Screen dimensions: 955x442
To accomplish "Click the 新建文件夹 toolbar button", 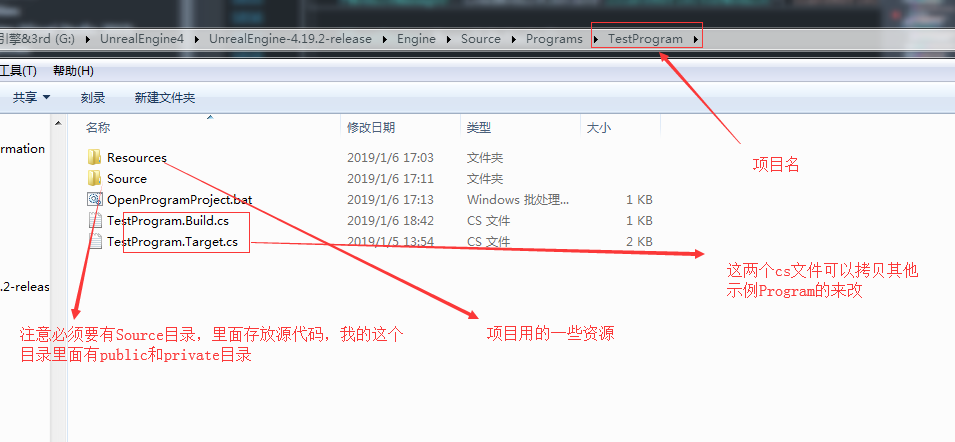I will (165, 97).
